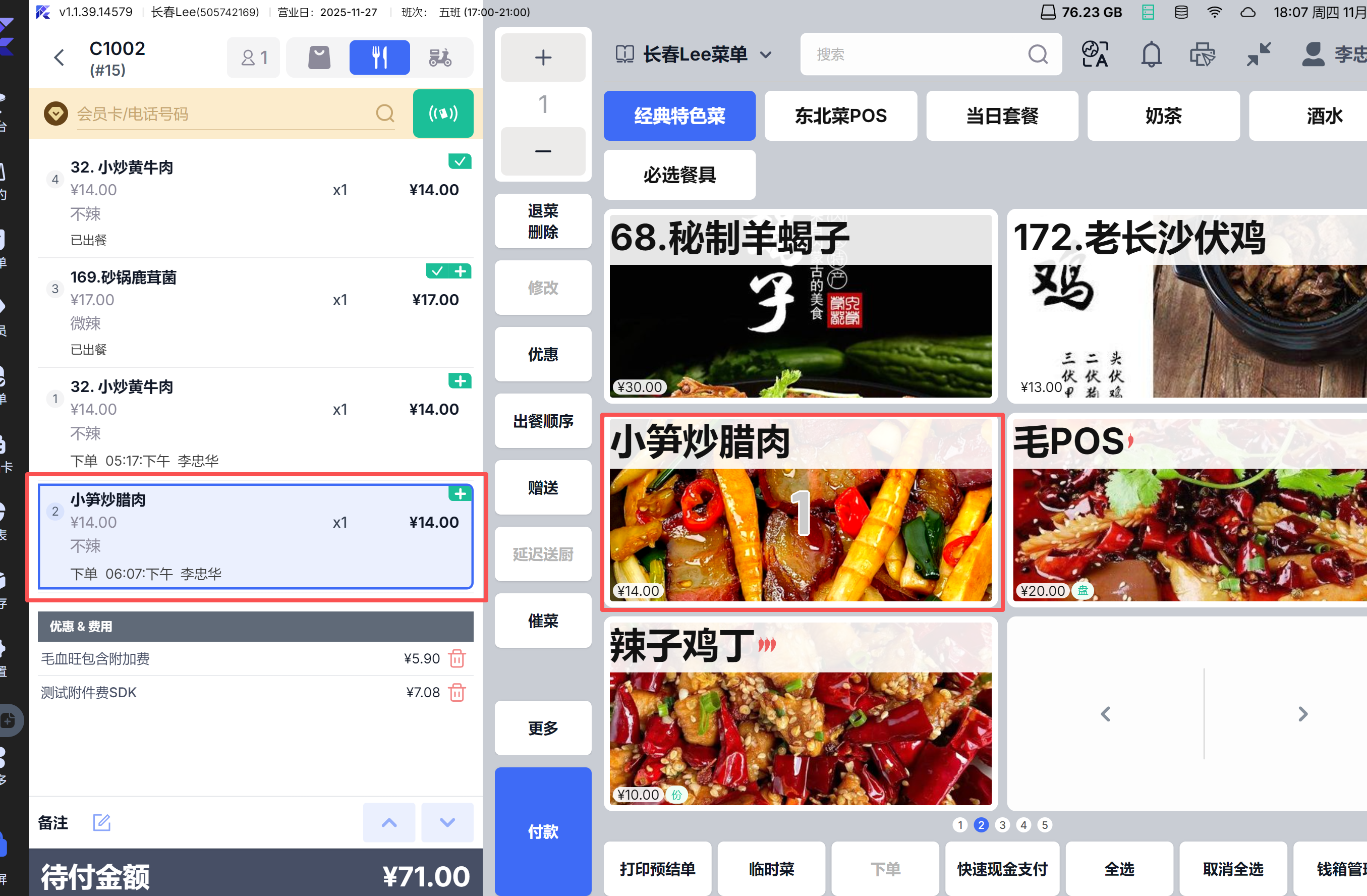Image resolution: width=1367 pixels, height=896 pixels.
Task: Toggle green checkmark on first 小炒黄牛肉 item
Action: [460, 162]
